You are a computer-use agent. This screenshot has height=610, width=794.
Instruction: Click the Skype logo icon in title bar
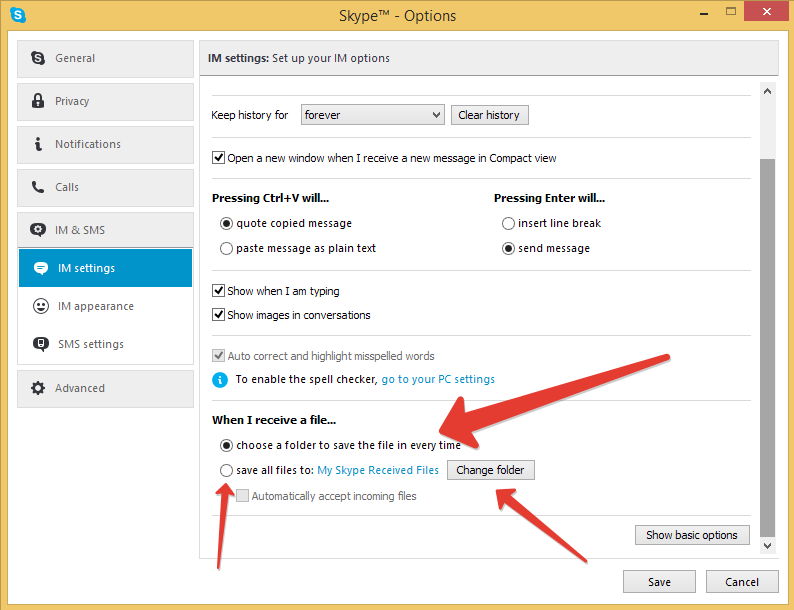coord(18,15)
